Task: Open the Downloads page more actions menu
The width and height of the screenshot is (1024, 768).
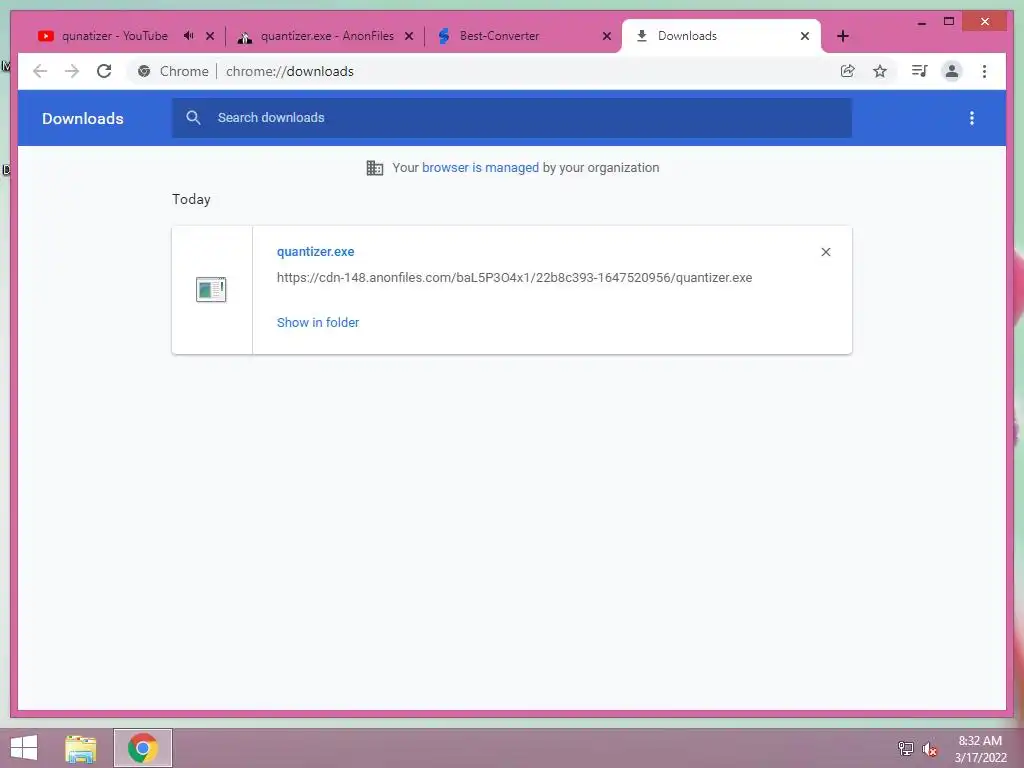Action: point(972,118)
